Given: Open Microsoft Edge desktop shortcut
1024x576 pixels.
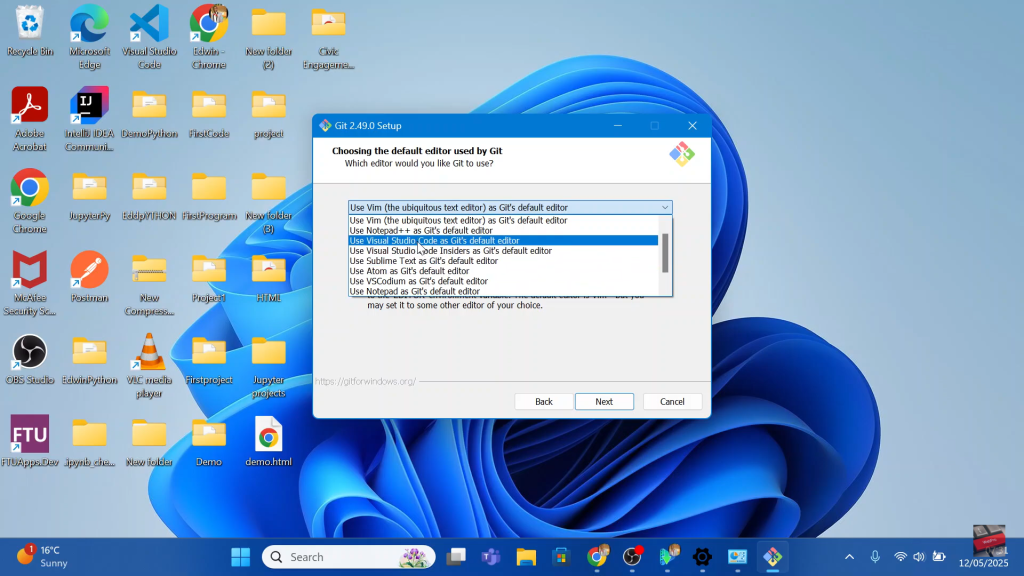Looking at the screenshot, I should 89,37.
